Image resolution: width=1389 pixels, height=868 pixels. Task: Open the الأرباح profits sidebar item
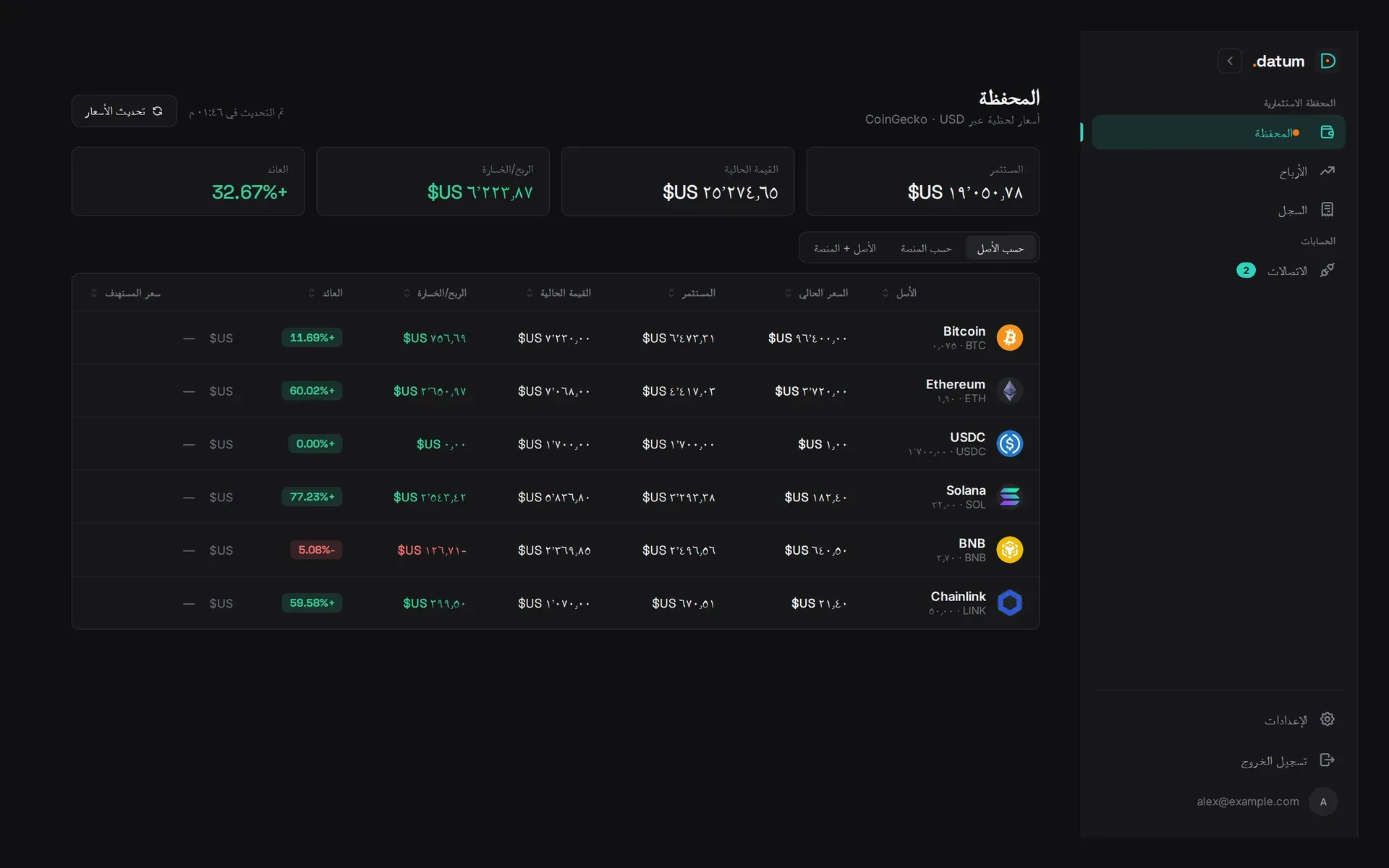click(1218, 171)
